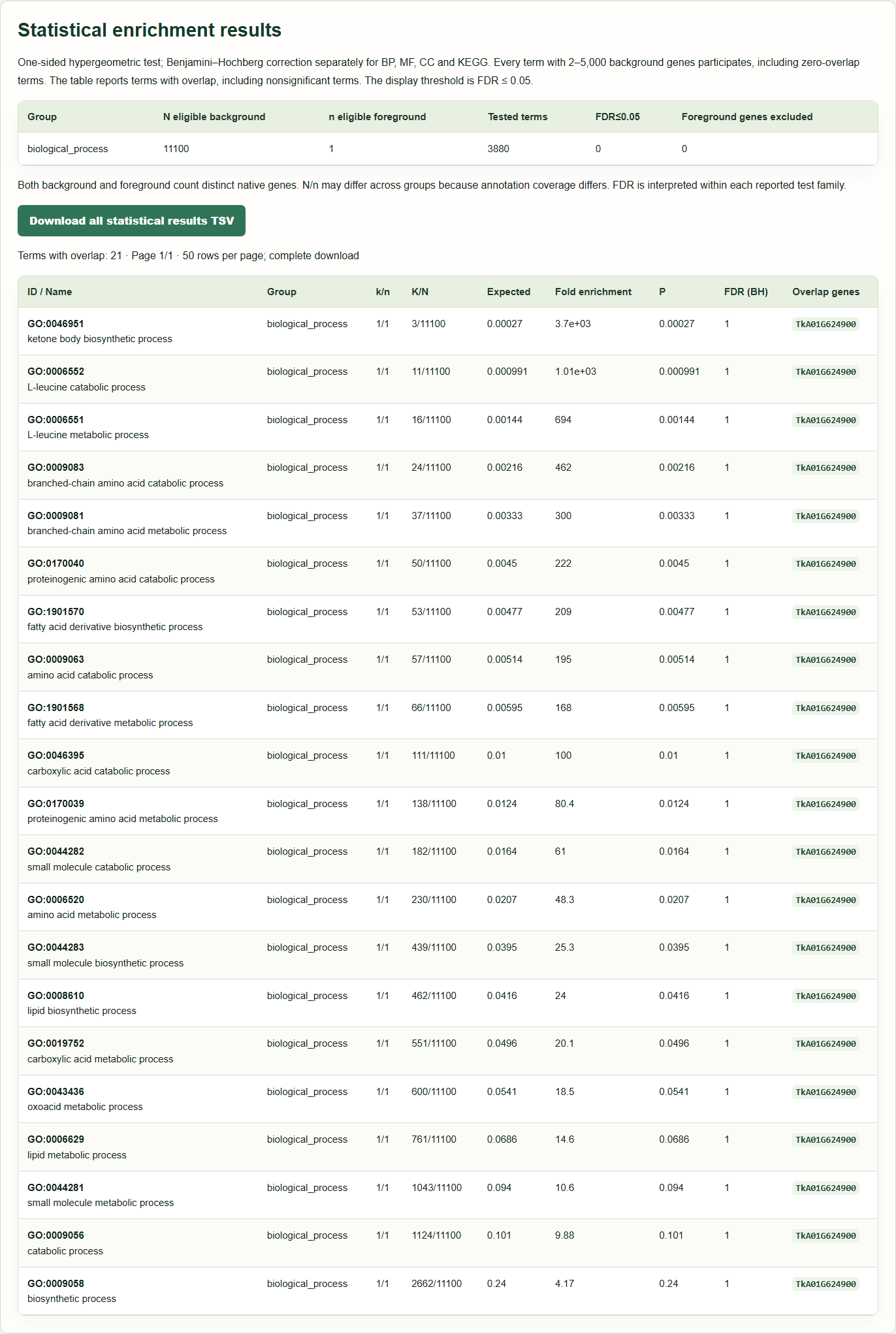Select 'ketone body biosynthetic process' term name

[100, 339]
